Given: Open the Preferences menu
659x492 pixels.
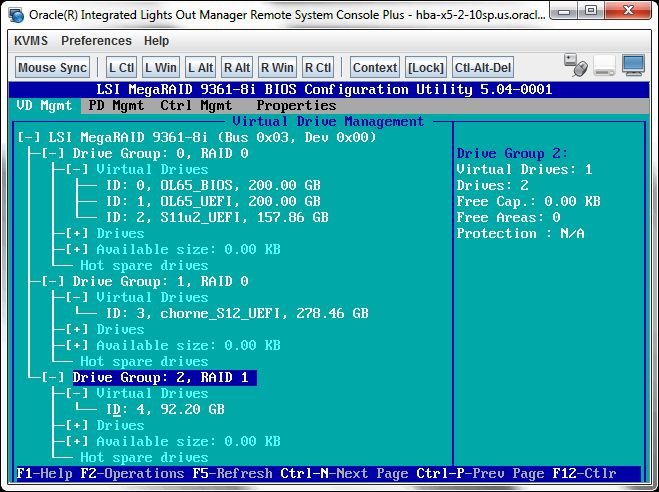Looking at the screenshot, I should coord(96,41).
